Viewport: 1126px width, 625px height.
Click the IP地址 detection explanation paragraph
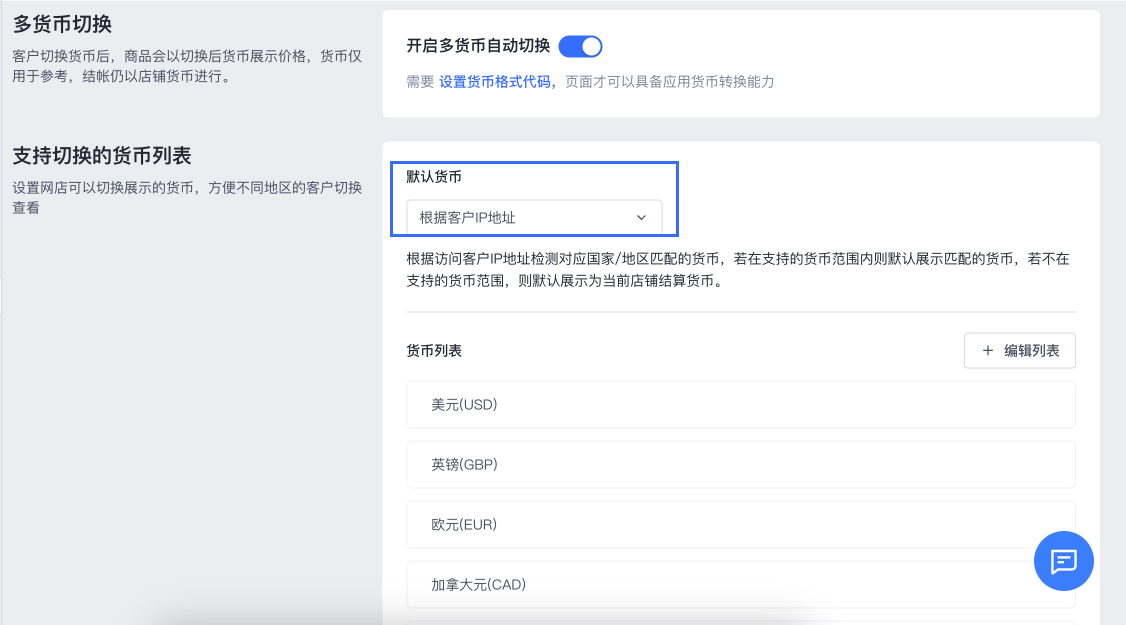coord(738,270)
